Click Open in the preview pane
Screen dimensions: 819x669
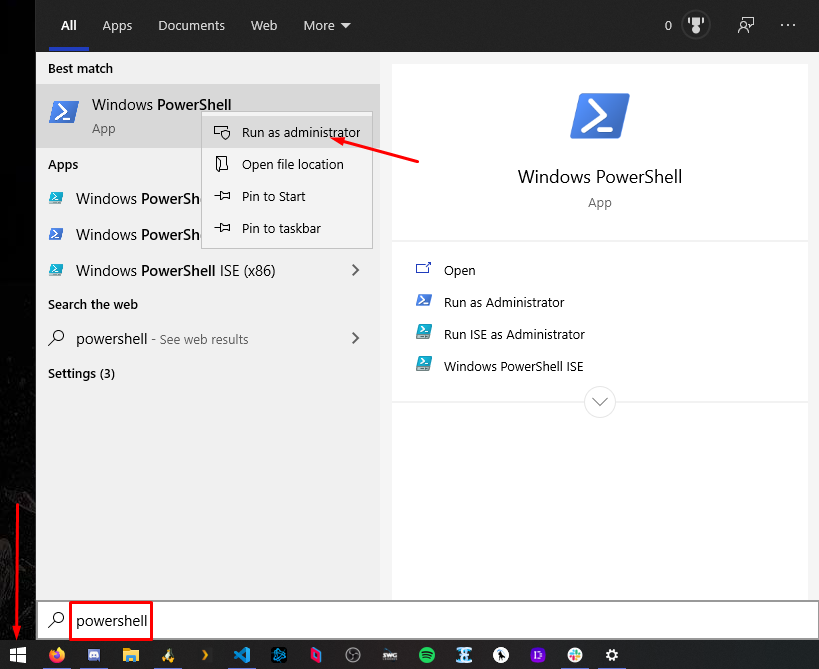[460, 271]
